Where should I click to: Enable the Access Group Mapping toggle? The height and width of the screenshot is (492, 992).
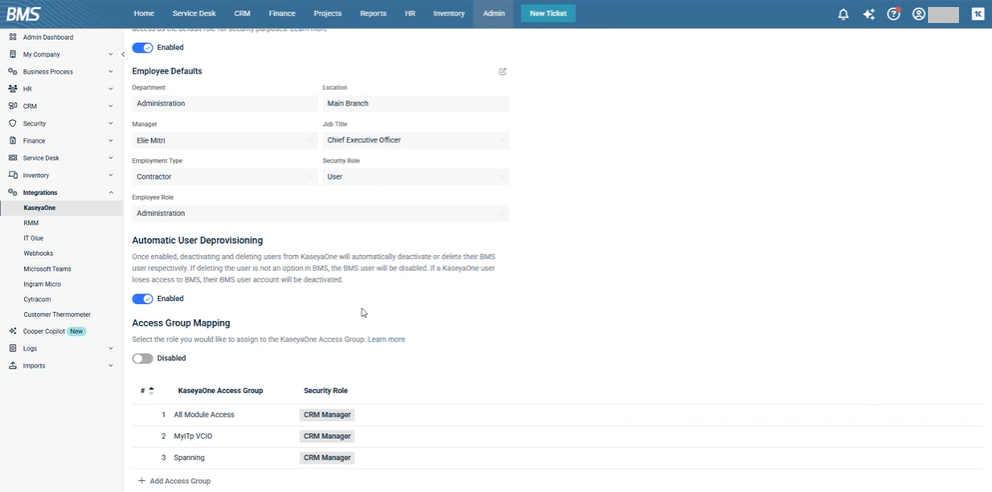143,358
